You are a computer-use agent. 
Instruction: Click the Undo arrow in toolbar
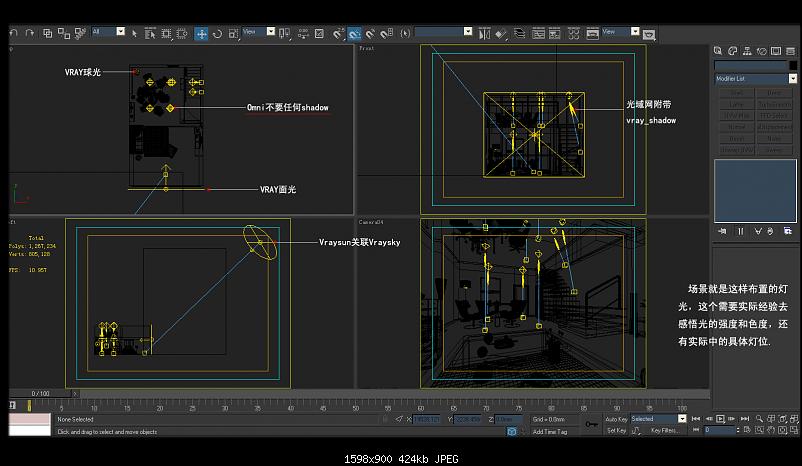(13, 33)
